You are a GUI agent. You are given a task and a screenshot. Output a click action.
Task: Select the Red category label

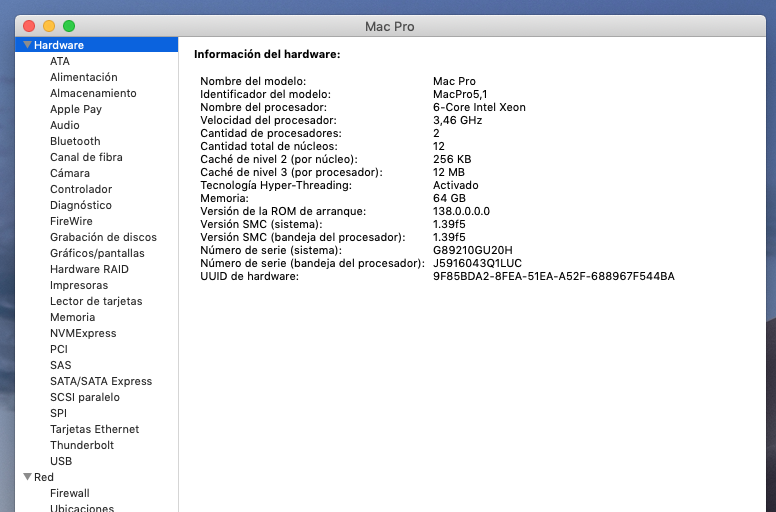[x=44, y=477]
